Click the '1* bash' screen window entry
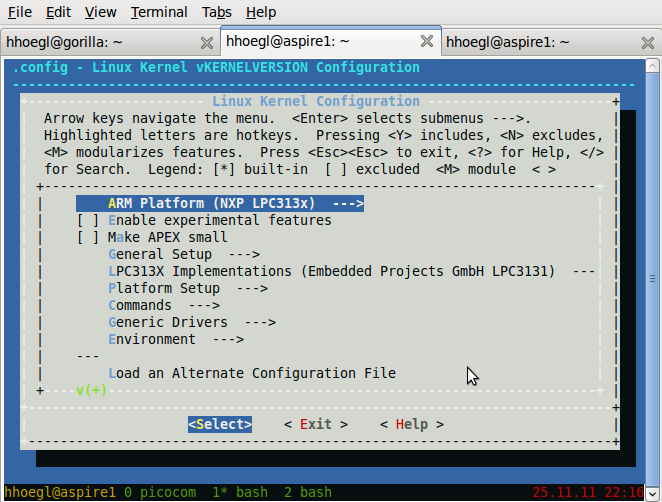 pos(240,493)
